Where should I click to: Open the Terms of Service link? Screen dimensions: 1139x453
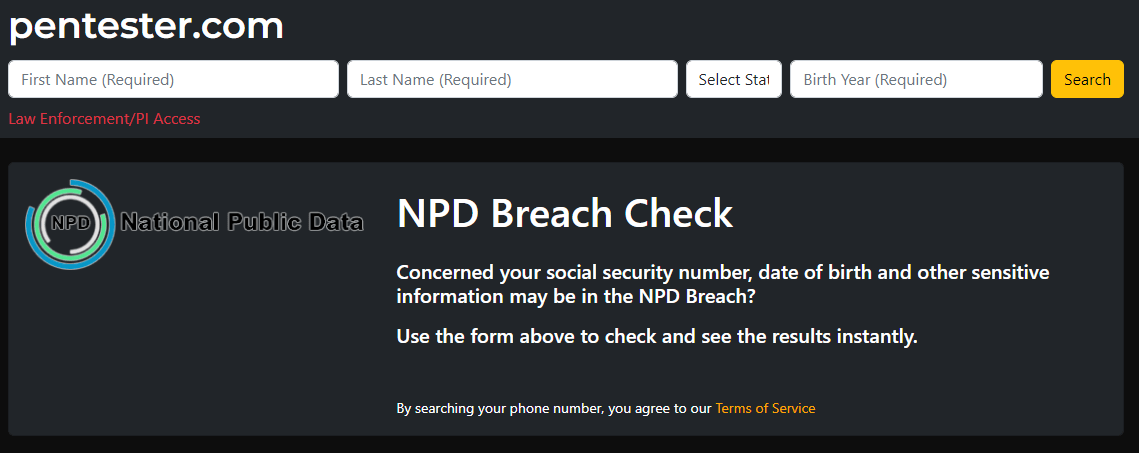pyautogui.click(x=765, y=408)
